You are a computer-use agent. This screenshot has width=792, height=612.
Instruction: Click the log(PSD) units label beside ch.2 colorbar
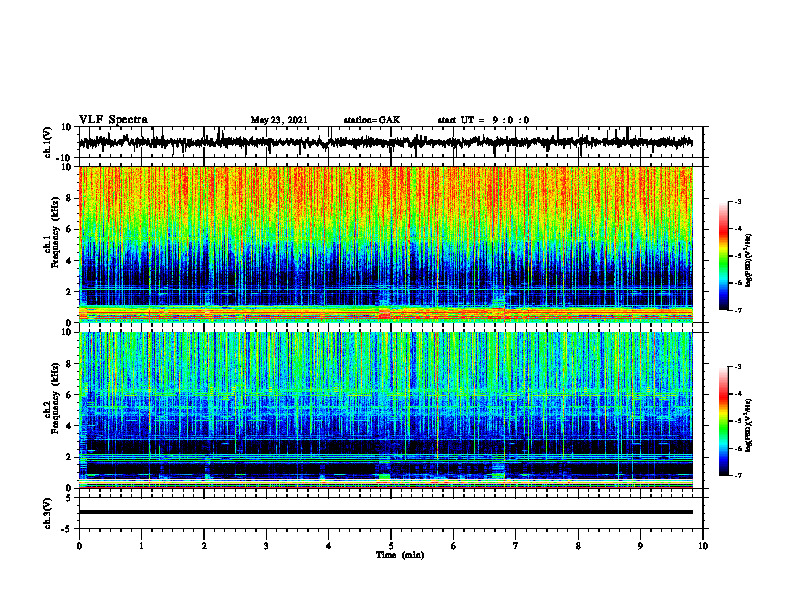pos(749,425)
